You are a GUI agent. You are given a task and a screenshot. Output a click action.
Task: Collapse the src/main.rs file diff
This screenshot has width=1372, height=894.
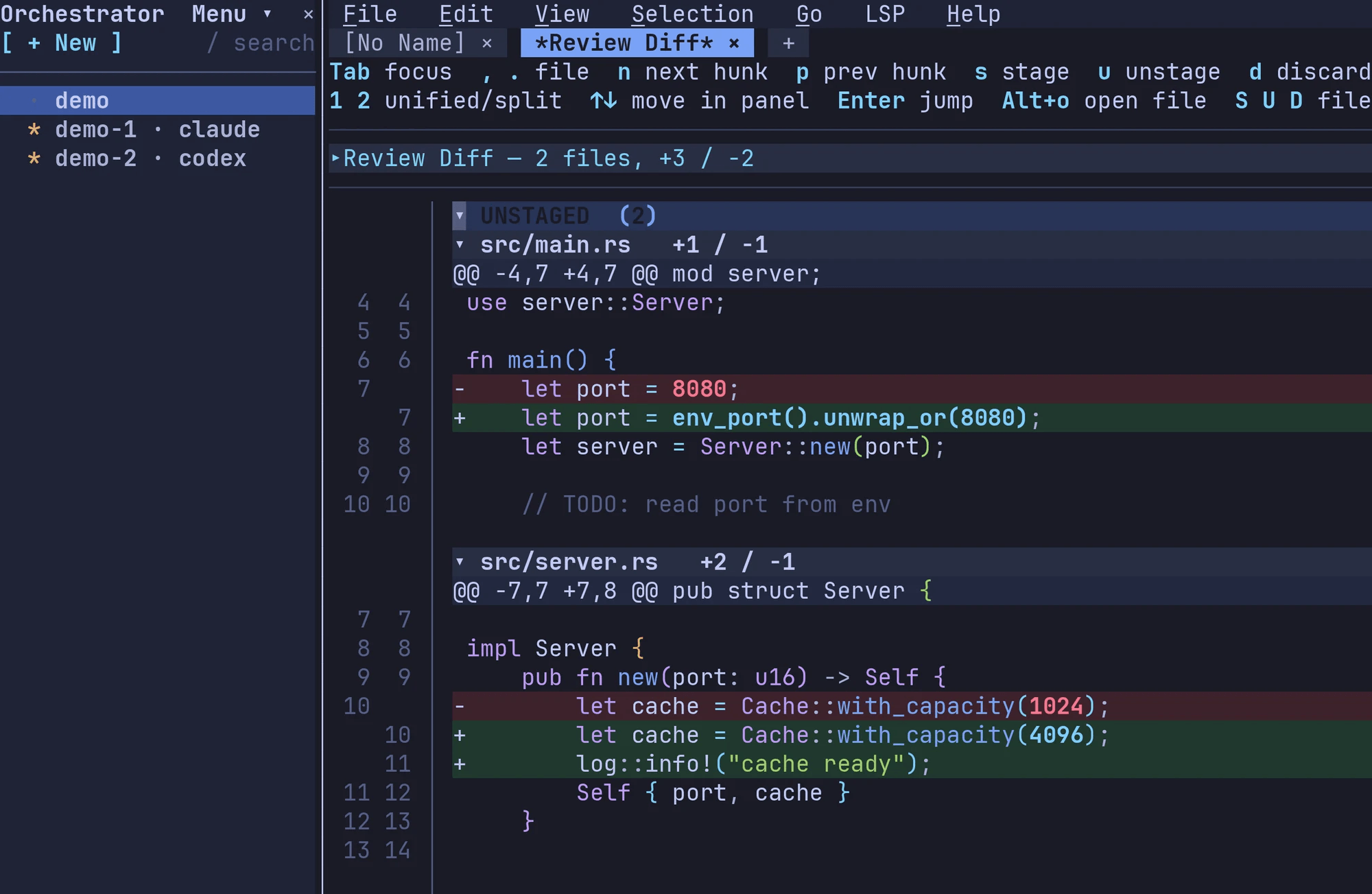(460, 245)
